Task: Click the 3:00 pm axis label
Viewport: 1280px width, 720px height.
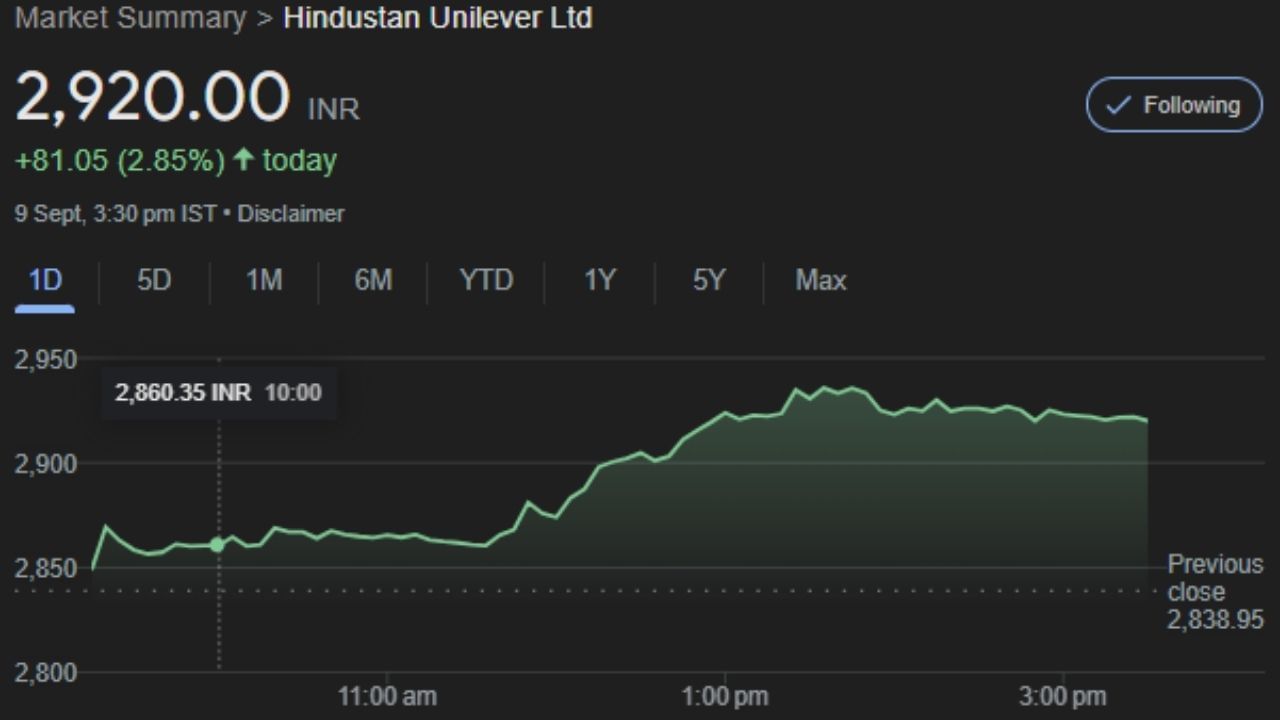Action: pyautogui.click(x=1062, y=697)
